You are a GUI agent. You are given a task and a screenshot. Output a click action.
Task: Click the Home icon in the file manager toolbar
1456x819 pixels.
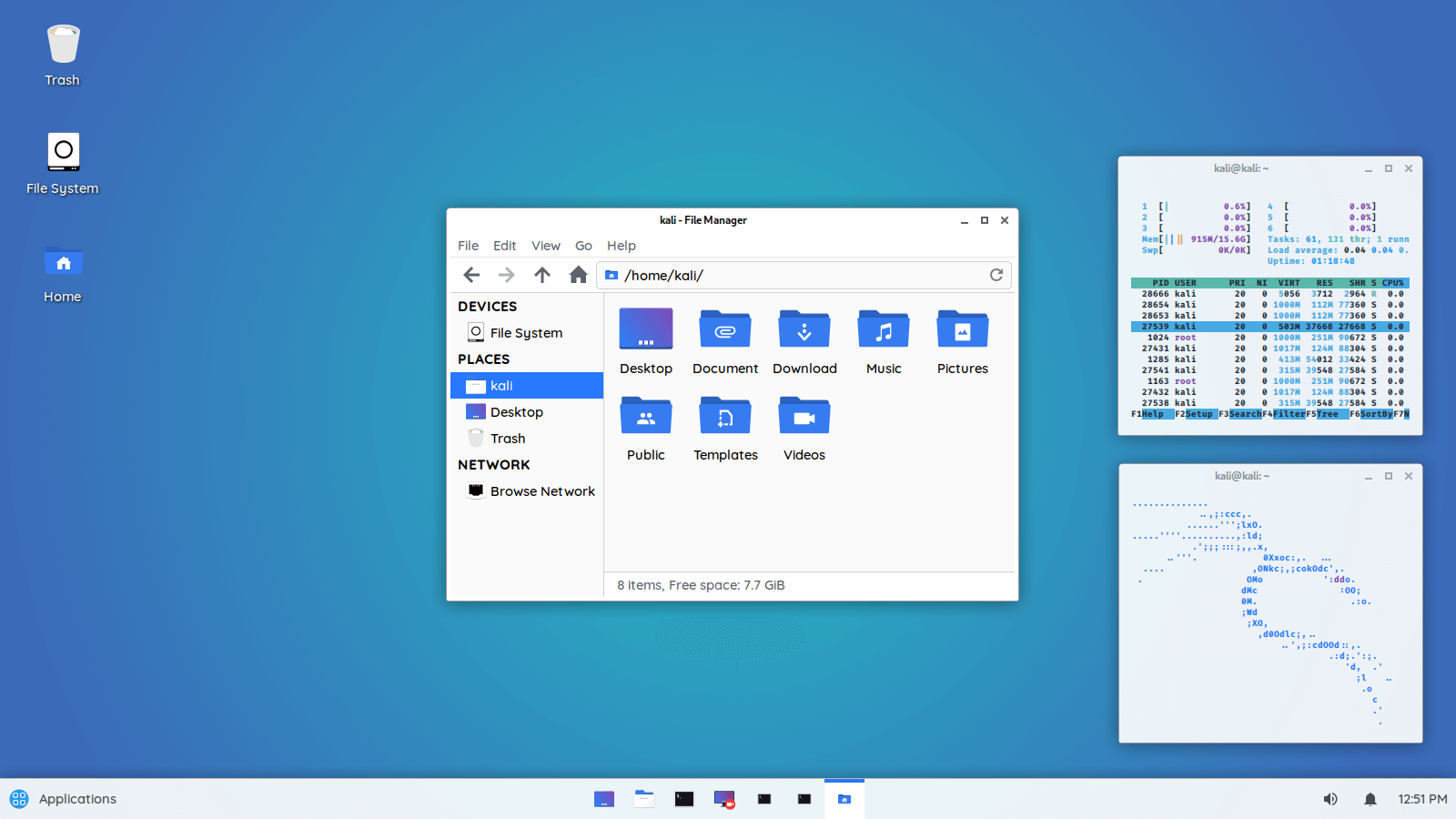[x=578, y=275]
